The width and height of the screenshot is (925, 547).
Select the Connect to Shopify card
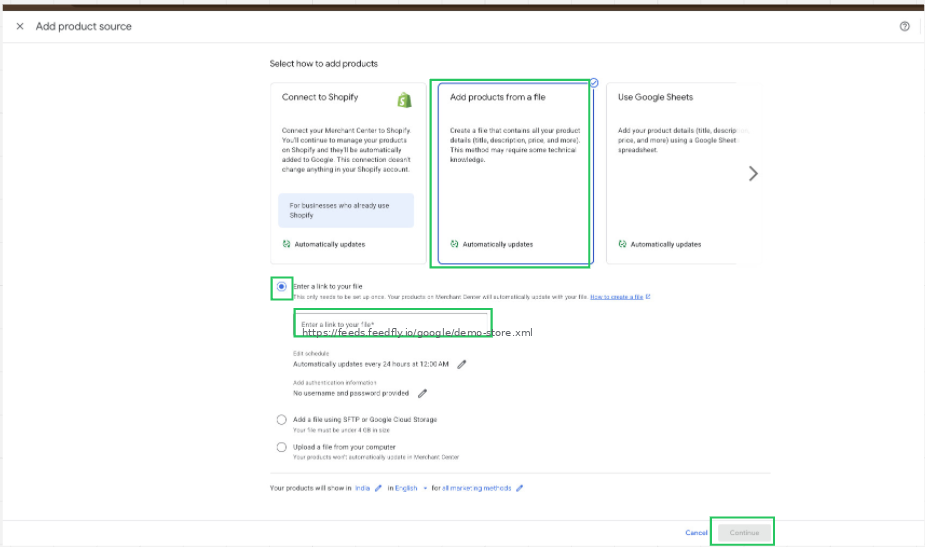(348, 173)
